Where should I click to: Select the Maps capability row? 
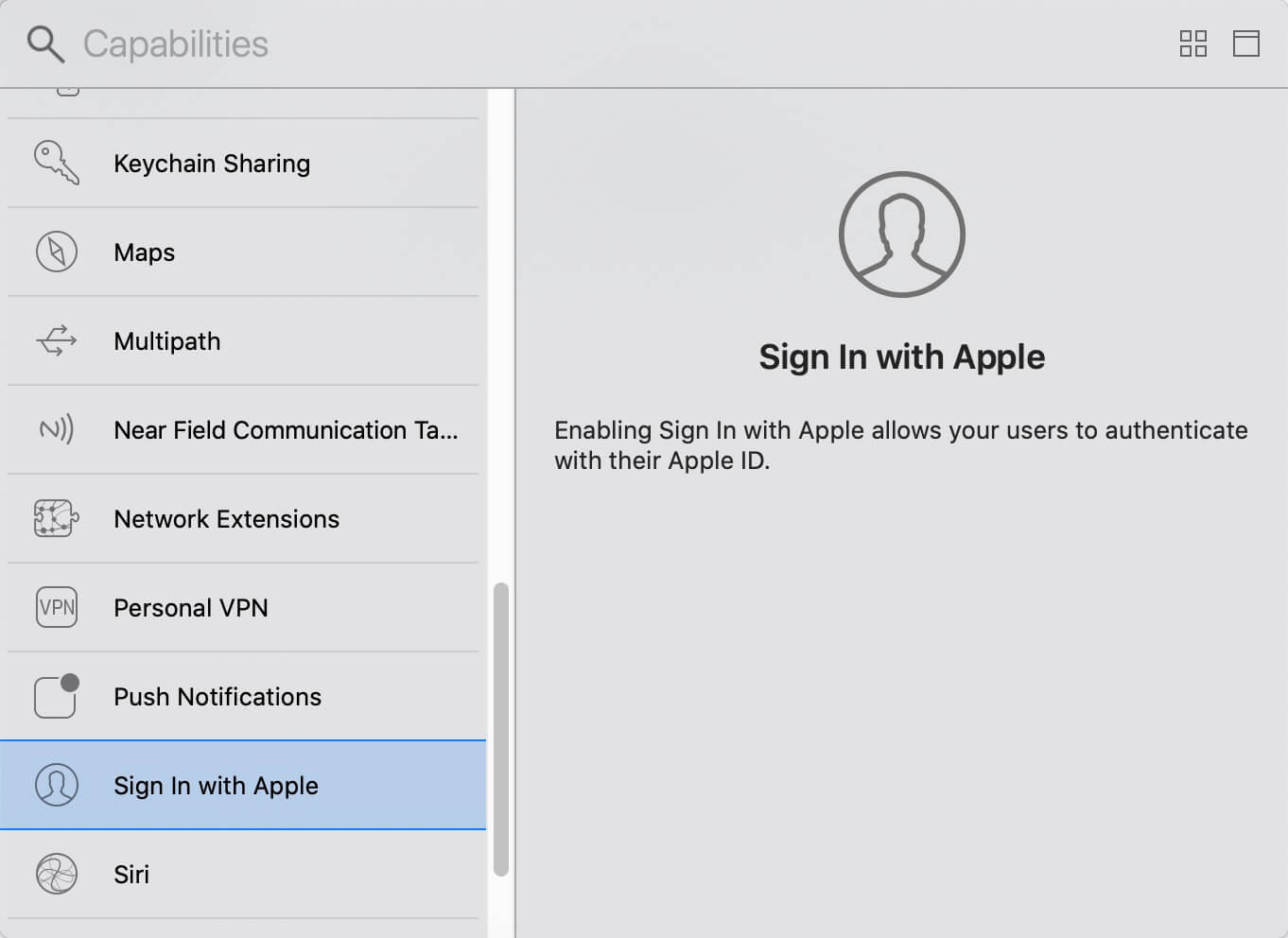[x=243, y=252]
